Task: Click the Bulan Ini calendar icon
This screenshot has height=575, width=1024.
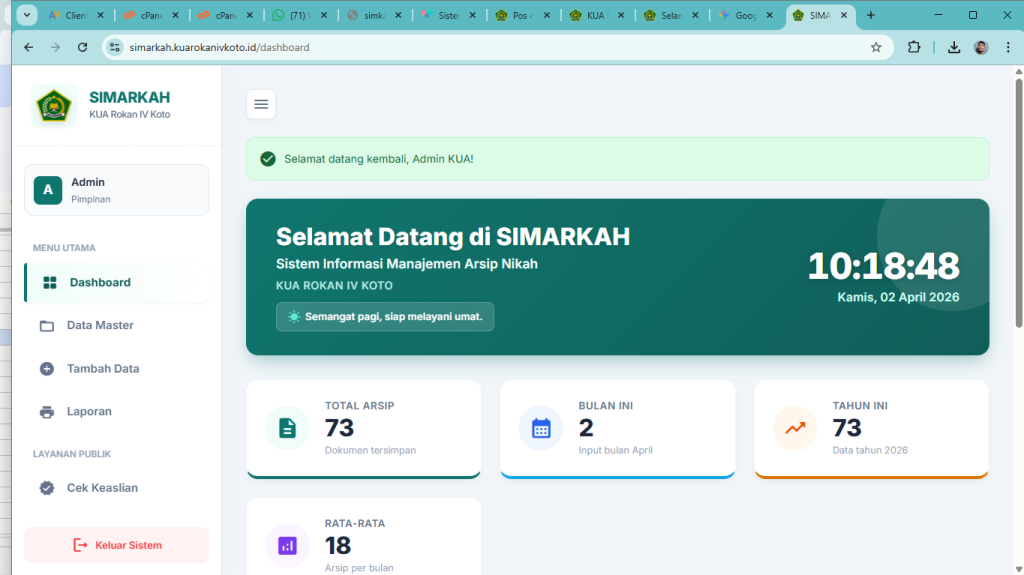Action: pyautogui.click(x=541, y=428)
